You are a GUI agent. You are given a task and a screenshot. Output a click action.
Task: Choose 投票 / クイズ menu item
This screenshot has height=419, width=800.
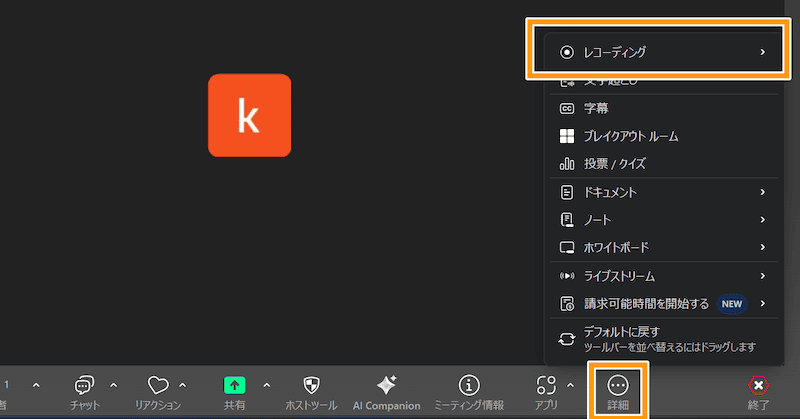615,163
